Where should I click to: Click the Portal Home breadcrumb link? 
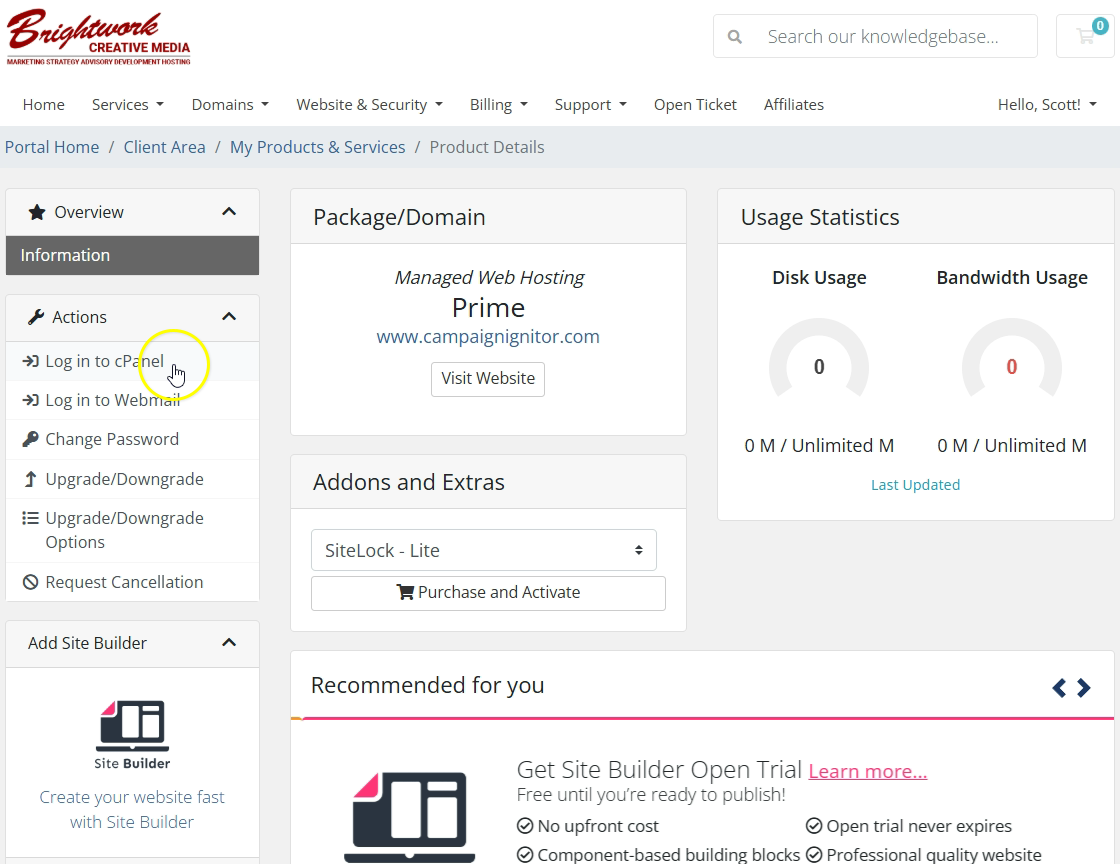coord(52,147)
